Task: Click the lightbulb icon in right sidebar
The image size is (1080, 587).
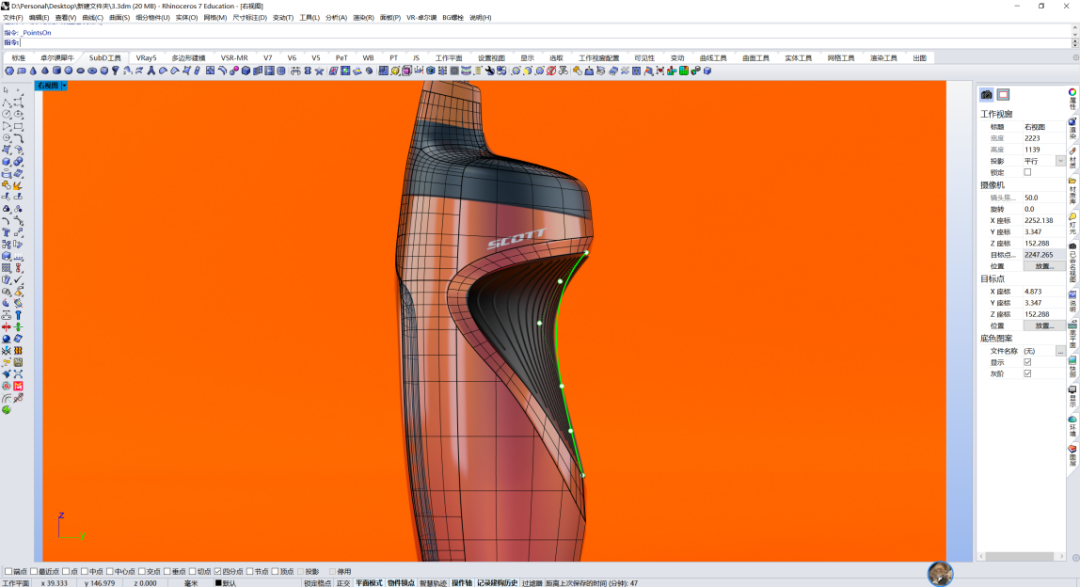Action: 1072,216
